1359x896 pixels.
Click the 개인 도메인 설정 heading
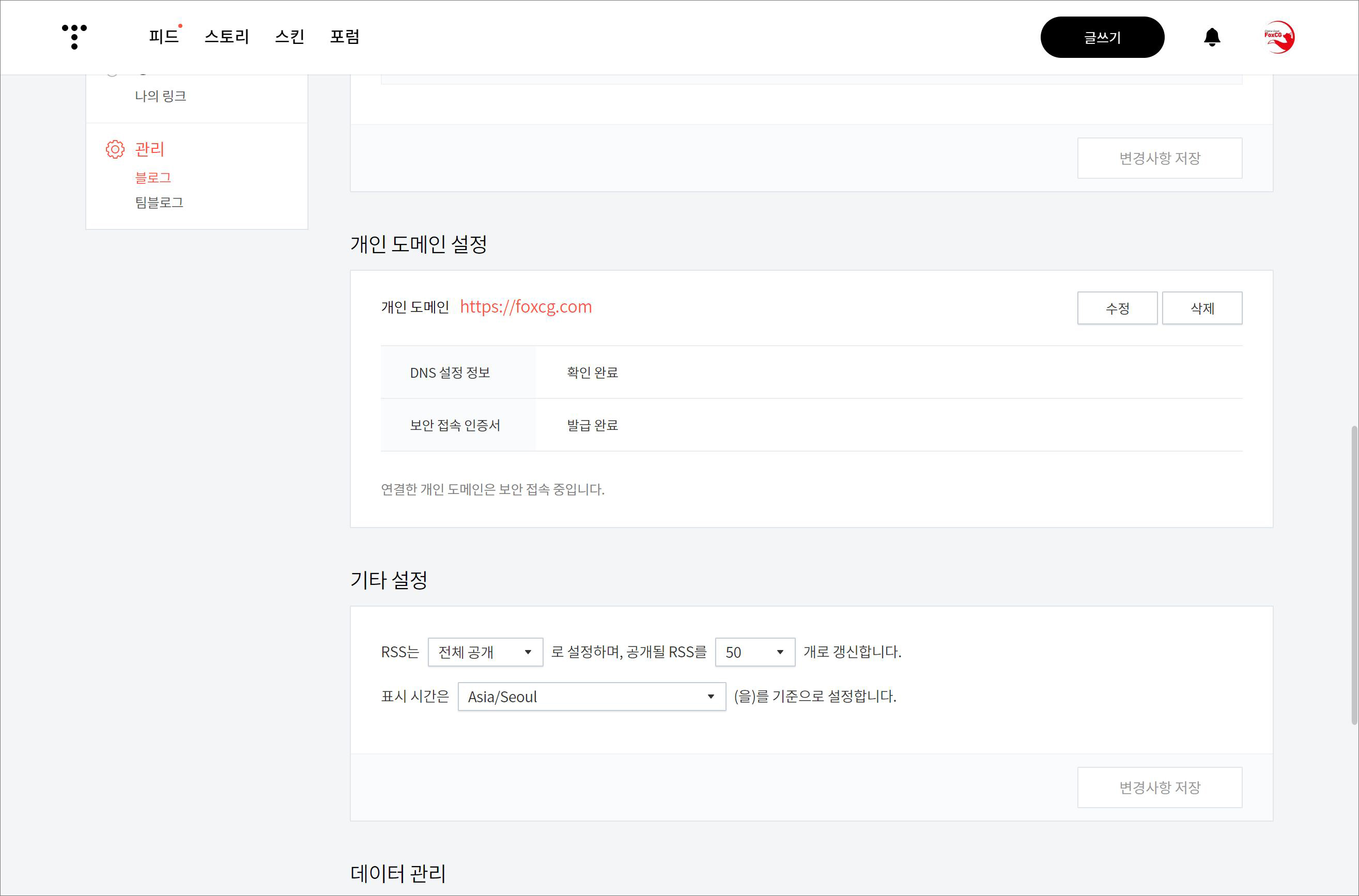pos(419,244)
